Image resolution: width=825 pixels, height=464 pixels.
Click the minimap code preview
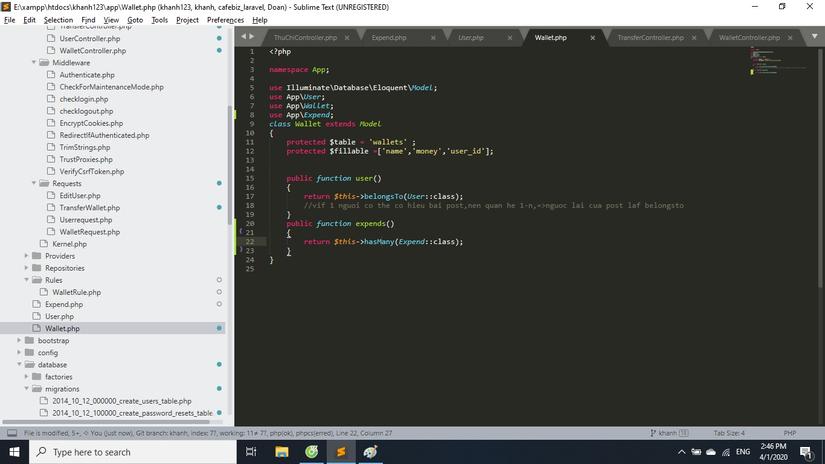tap(779, 62)
